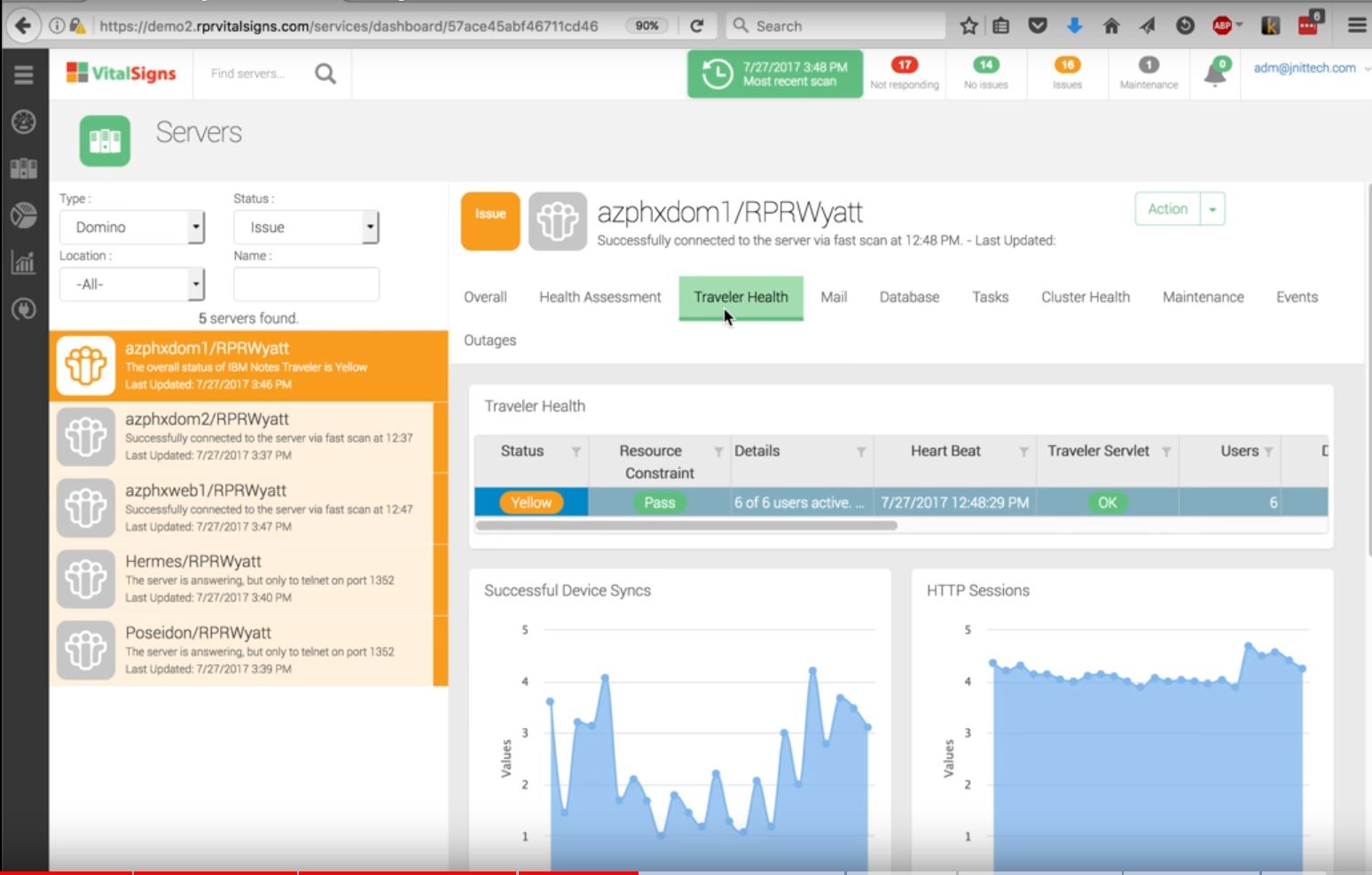Open the dashboard gauge icon in sidebar

pyautogui.click(x=24, y=121)
